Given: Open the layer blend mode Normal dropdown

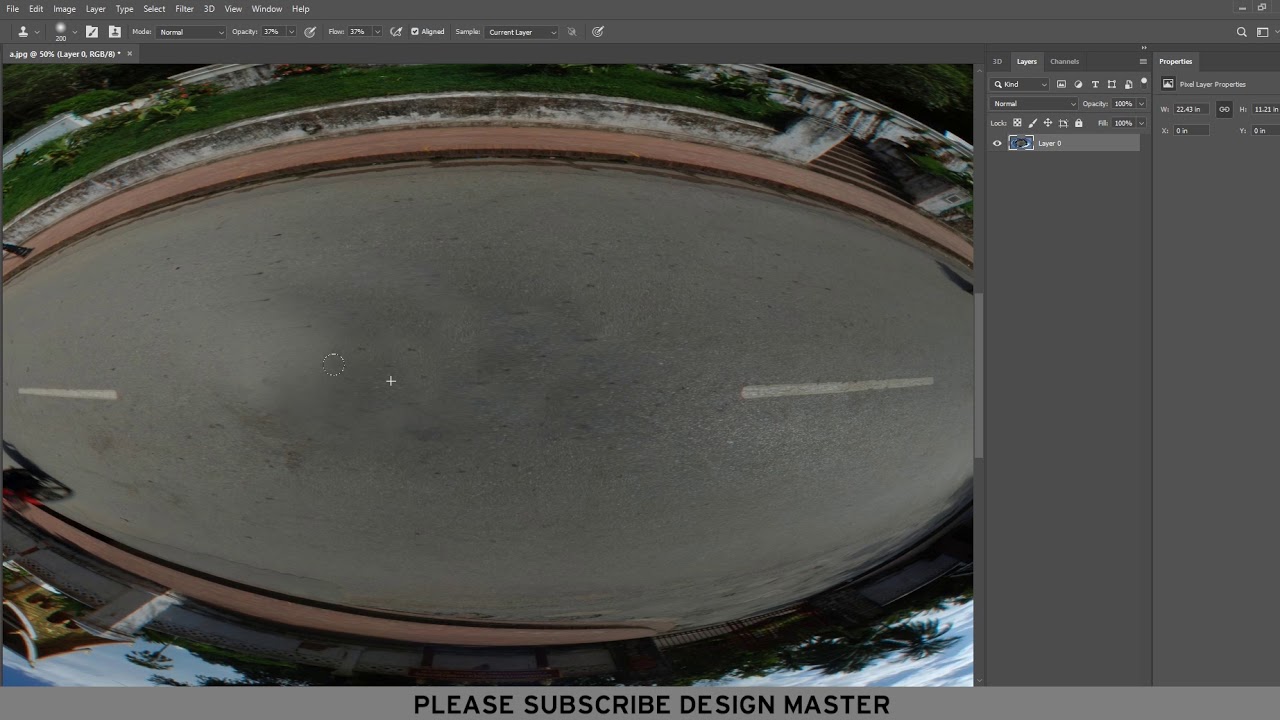Looking at the screenshot, I should [1034, 104].
